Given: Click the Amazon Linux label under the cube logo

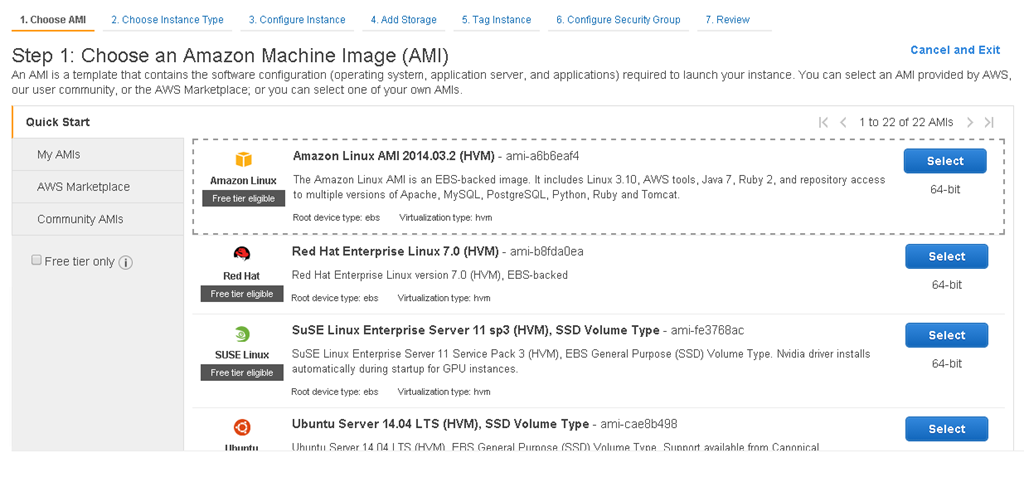Looking at the screenshot, I should tap(243, 180).
